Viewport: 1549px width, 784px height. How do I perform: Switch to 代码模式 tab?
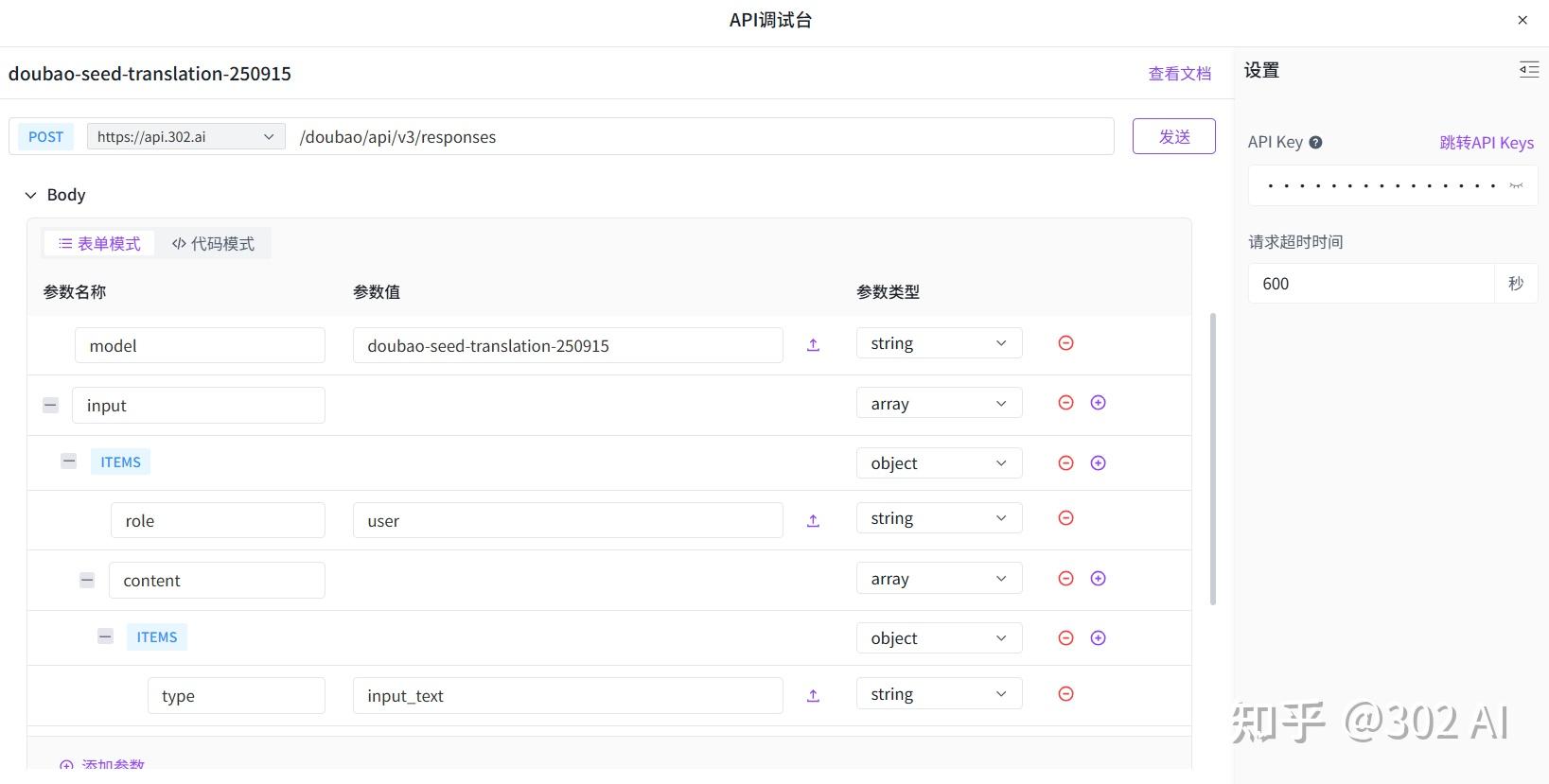213,244
